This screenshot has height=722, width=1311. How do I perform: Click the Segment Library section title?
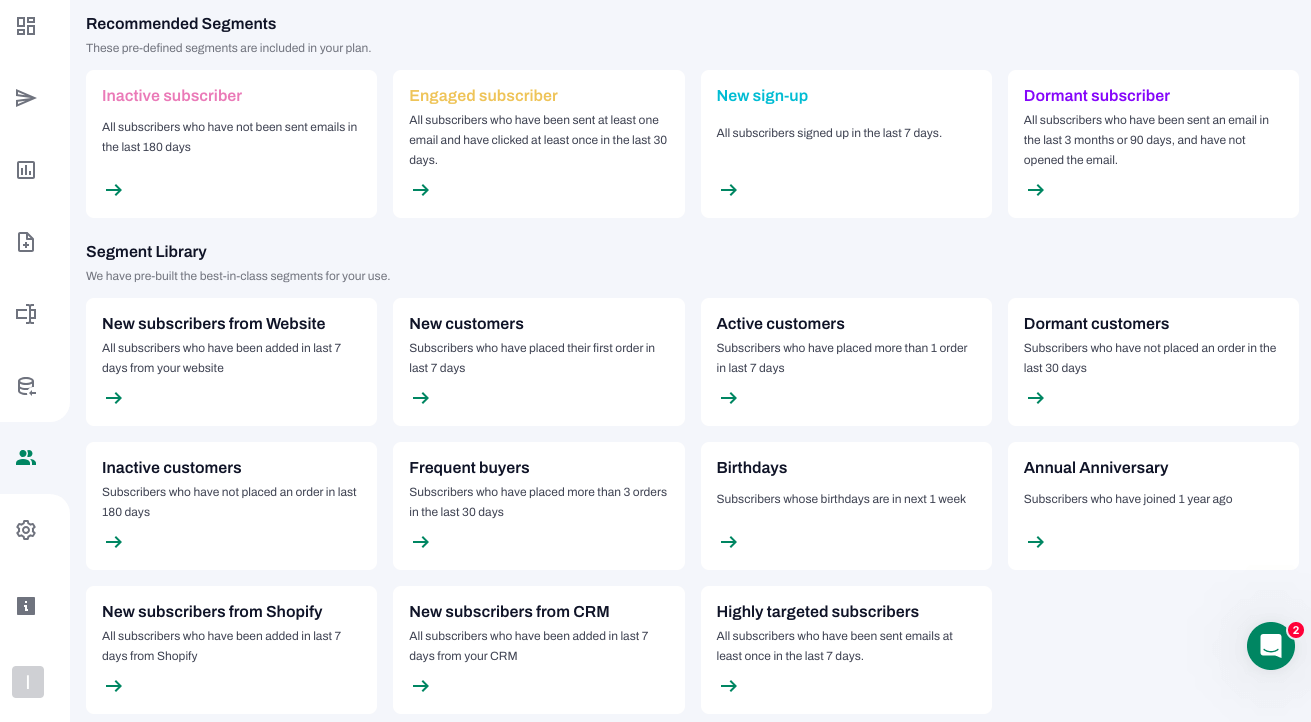click(x=146, y=252)
